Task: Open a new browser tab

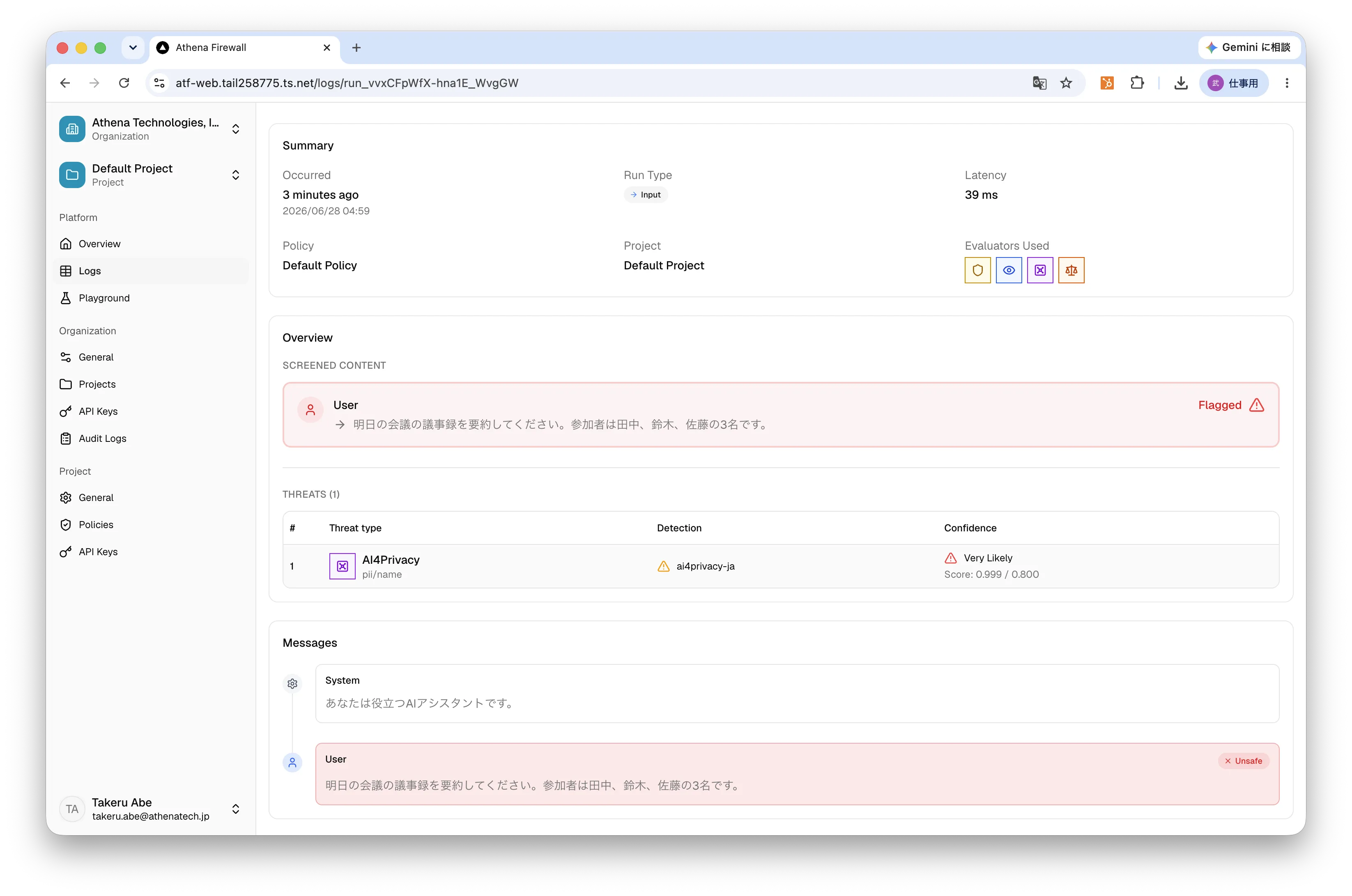Action: pos(356,48)
